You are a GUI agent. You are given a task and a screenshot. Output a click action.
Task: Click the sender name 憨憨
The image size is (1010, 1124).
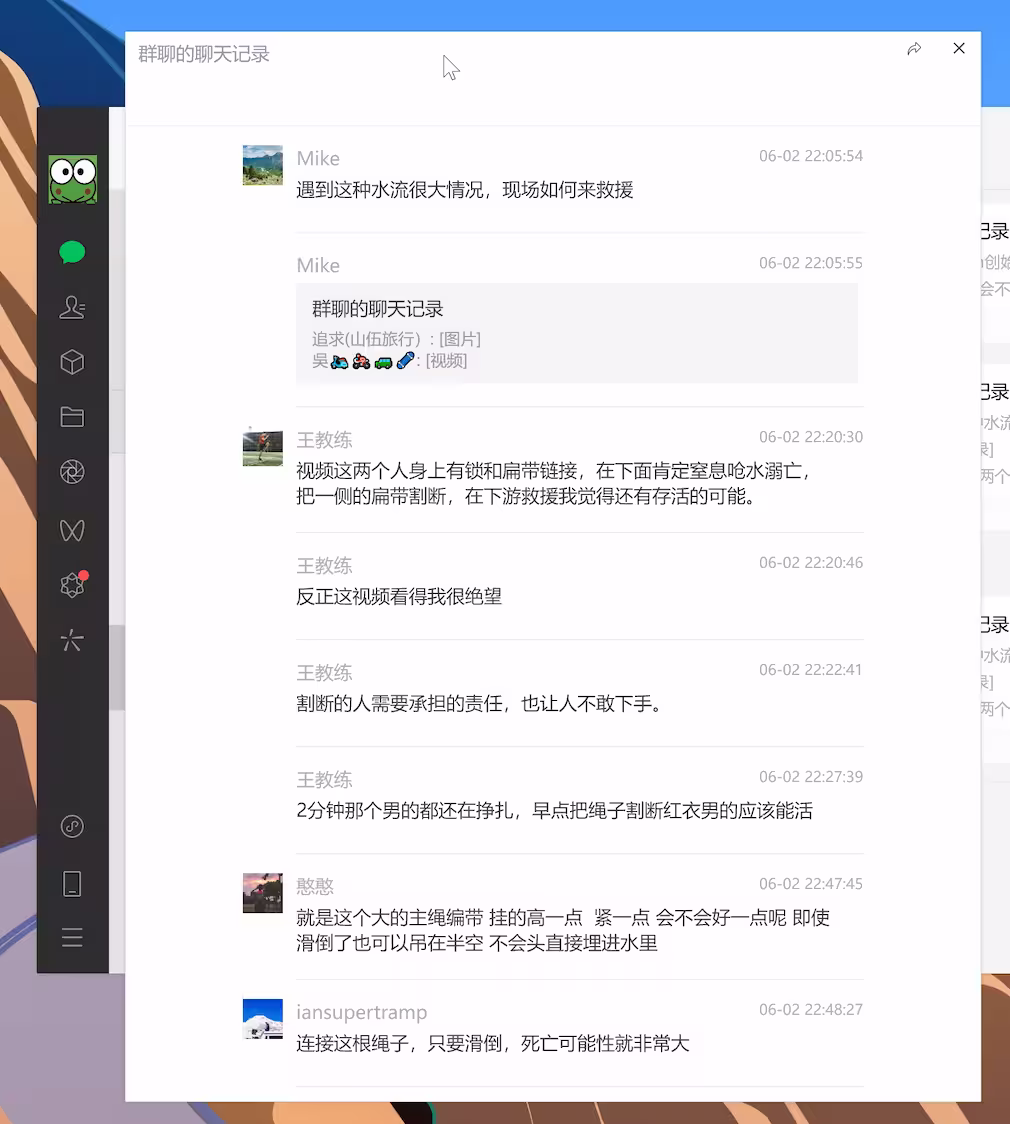click(315, 886)
